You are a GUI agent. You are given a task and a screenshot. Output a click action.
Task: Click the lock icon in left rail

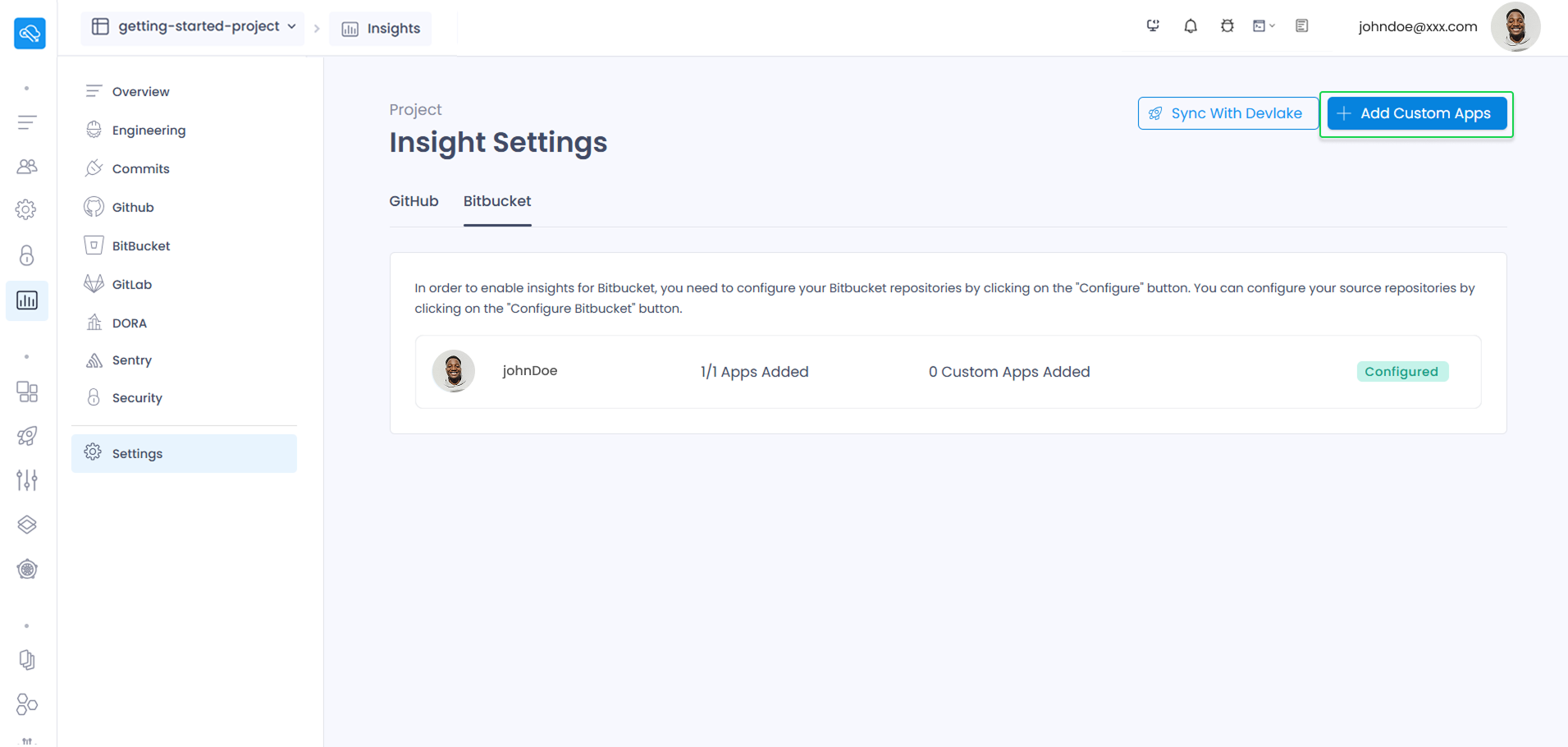pos(27,255)
